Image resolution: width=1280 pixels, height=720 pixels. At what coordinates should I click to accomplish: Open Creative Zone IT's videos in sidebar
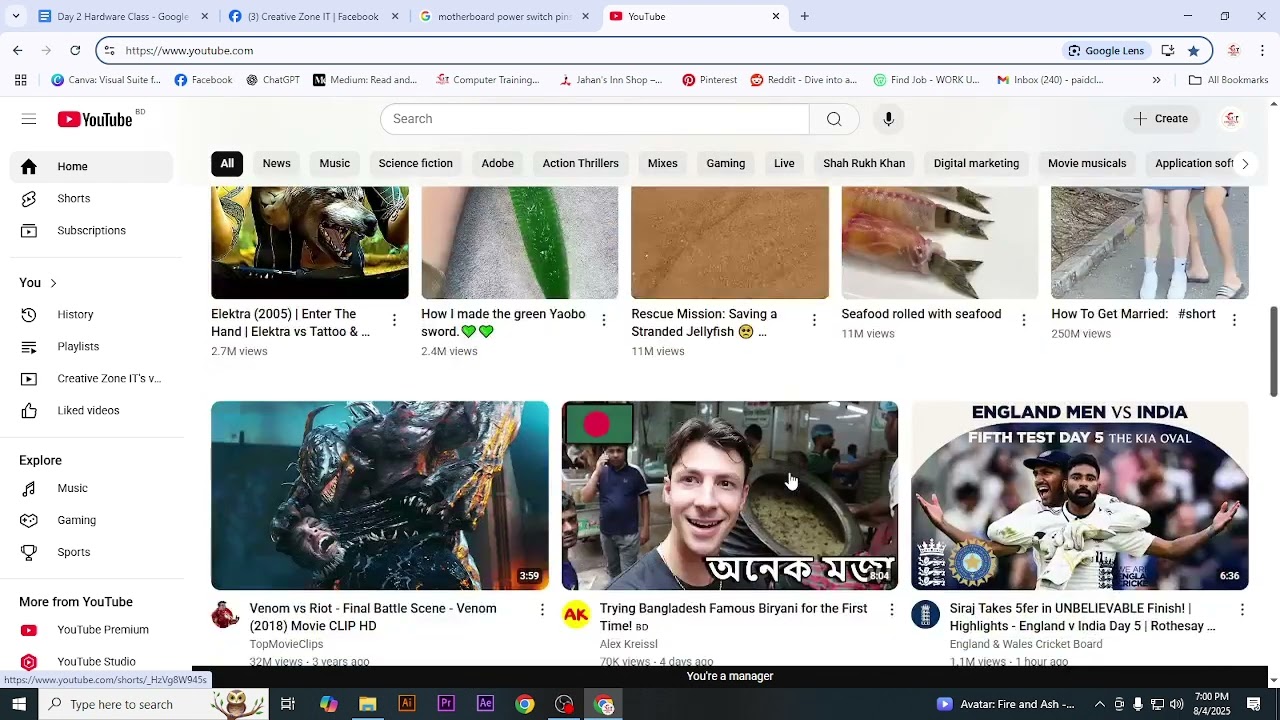point(91,378)
